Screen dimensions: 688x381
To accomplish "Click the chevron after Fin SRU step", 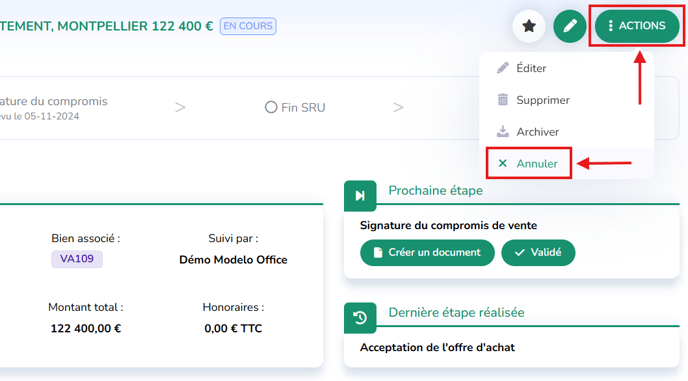I will [x=398, y=107].
